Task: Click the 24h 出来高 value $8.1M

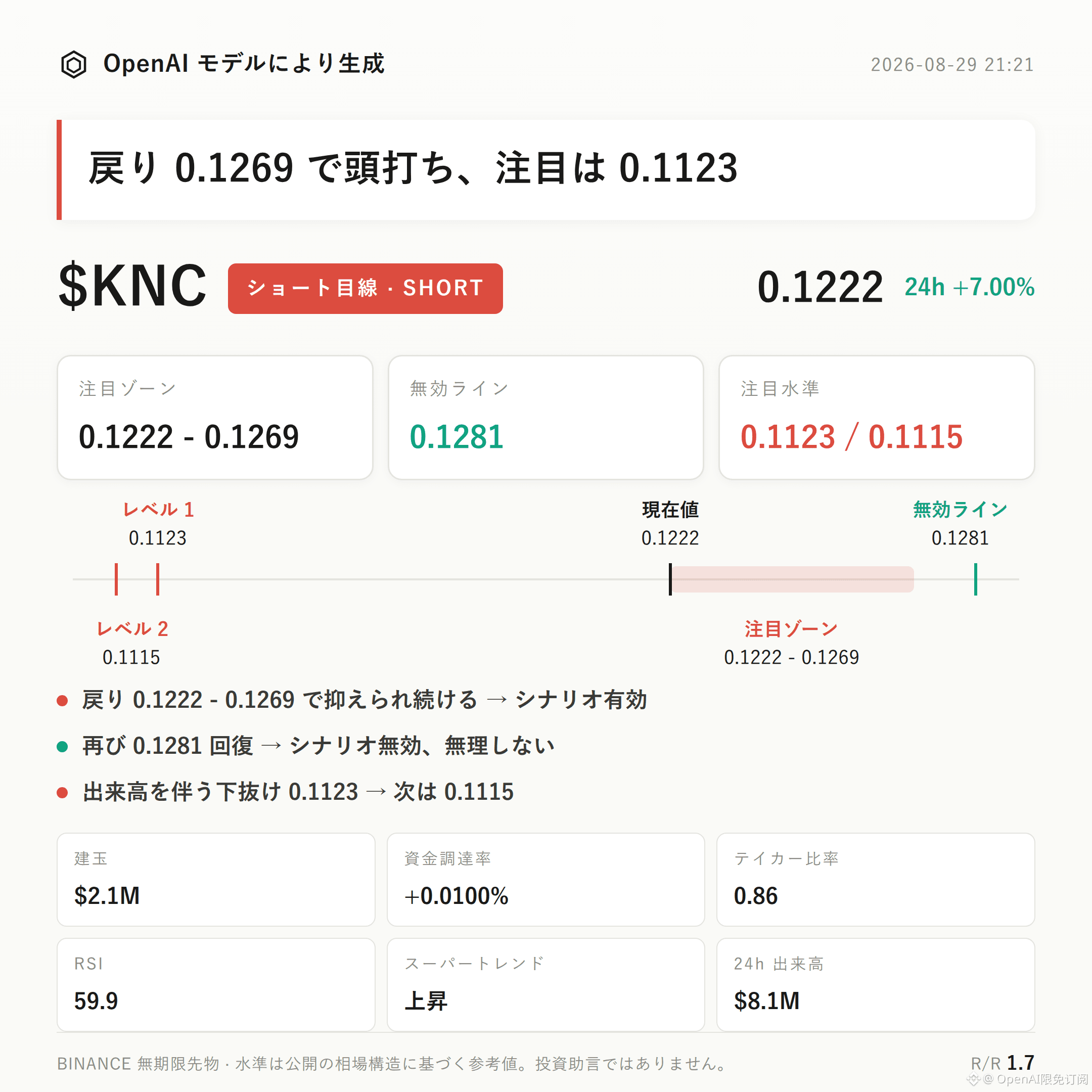Action: [x=767, y=1001]
